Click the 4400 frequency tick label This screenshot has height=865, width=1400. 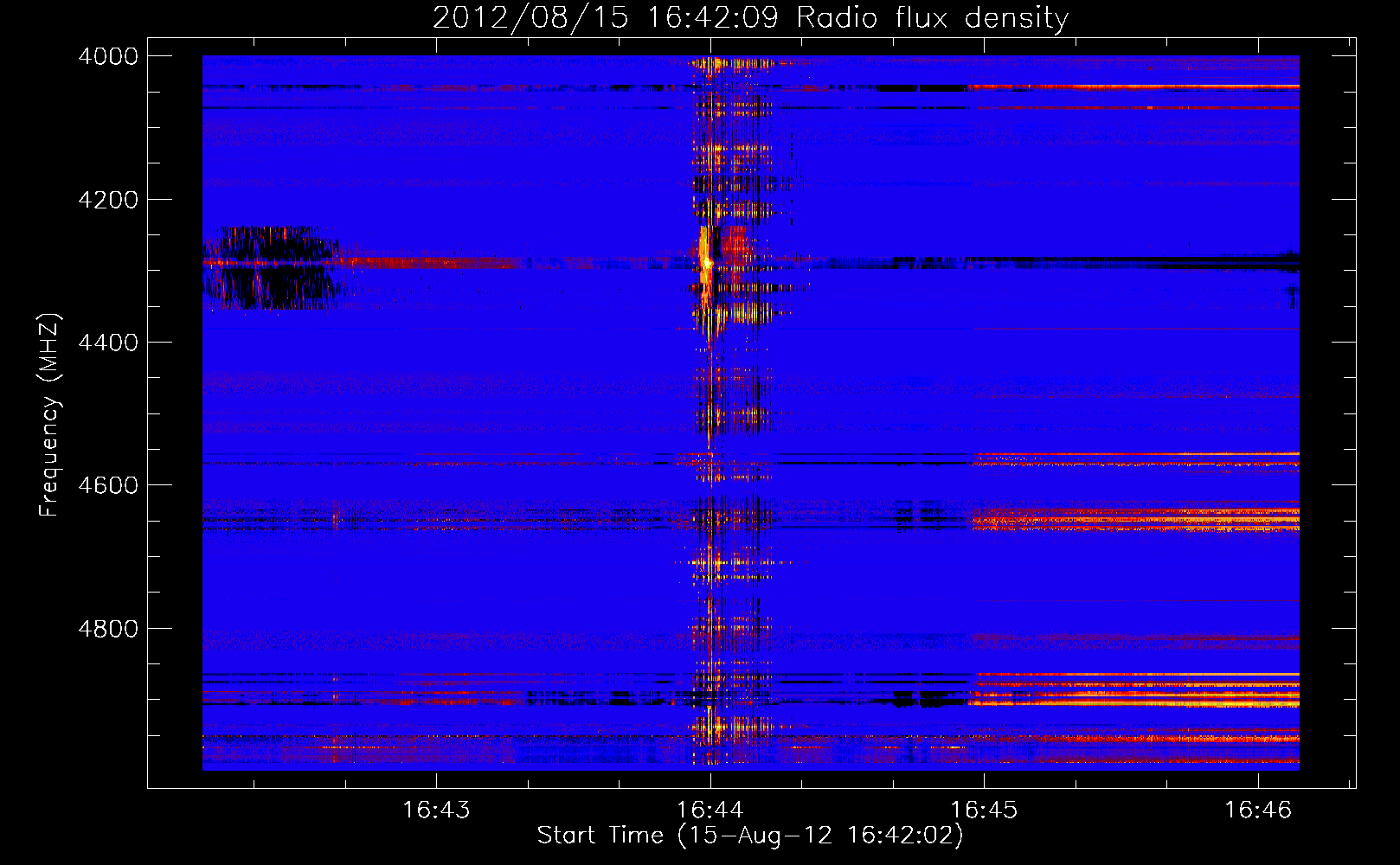(108, 343)
